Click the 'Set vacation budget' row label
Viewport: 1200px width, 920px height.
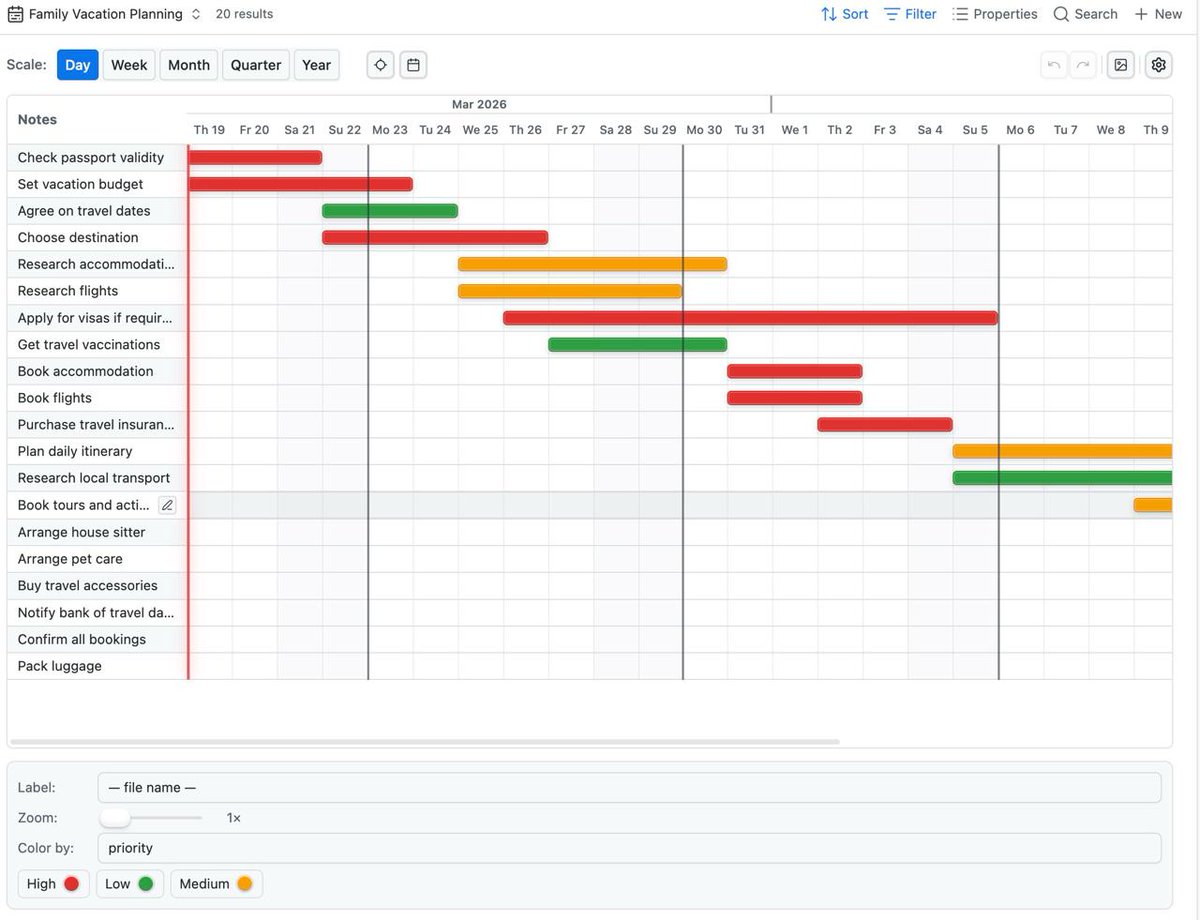(x=80, y=184)
